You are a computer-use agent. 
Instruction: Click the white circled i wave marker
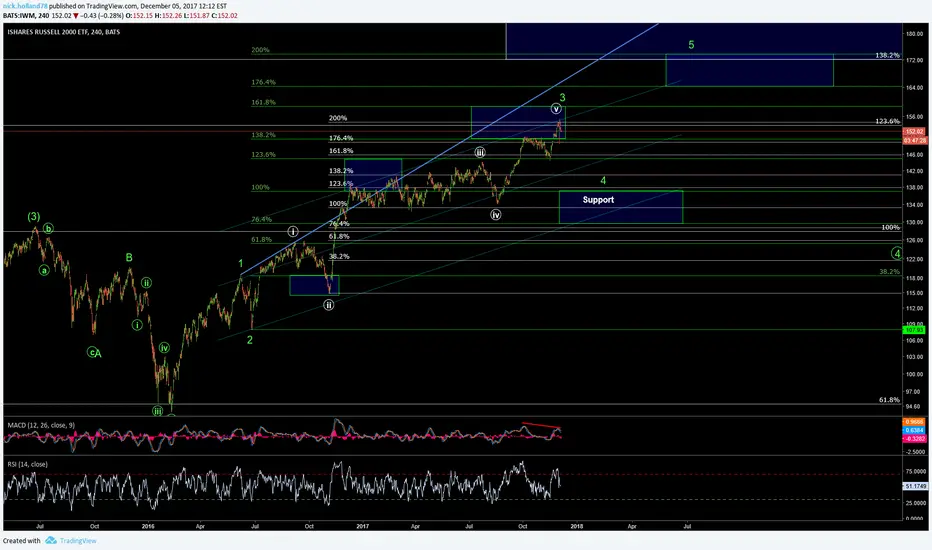click(x=293, y=231)
